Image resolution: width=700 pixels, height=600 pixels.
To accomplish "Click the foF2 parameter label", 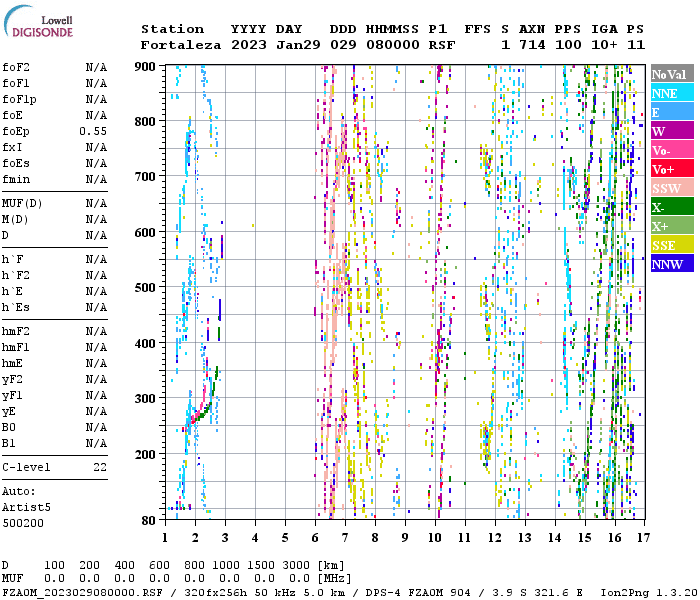I will tap(16, 67).
